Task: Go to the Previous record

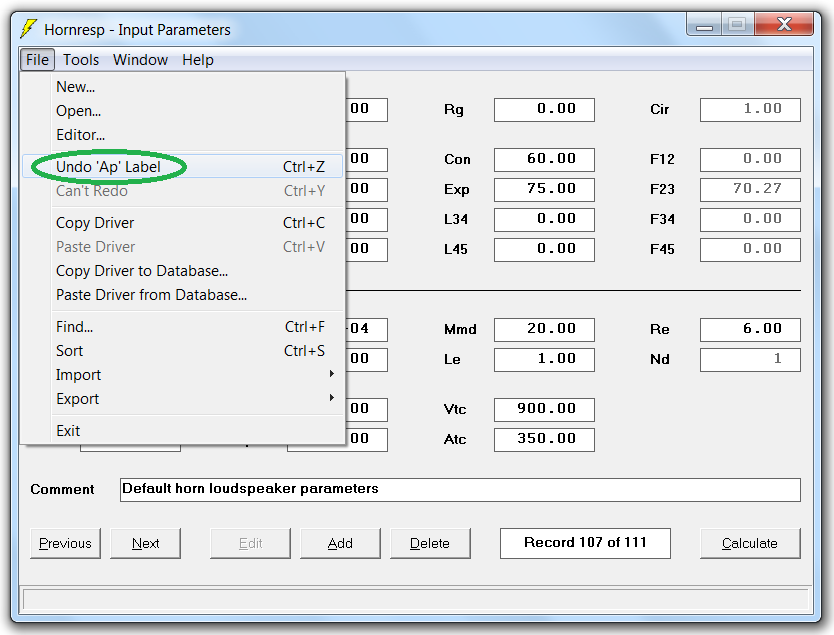Action: [65, 543]
